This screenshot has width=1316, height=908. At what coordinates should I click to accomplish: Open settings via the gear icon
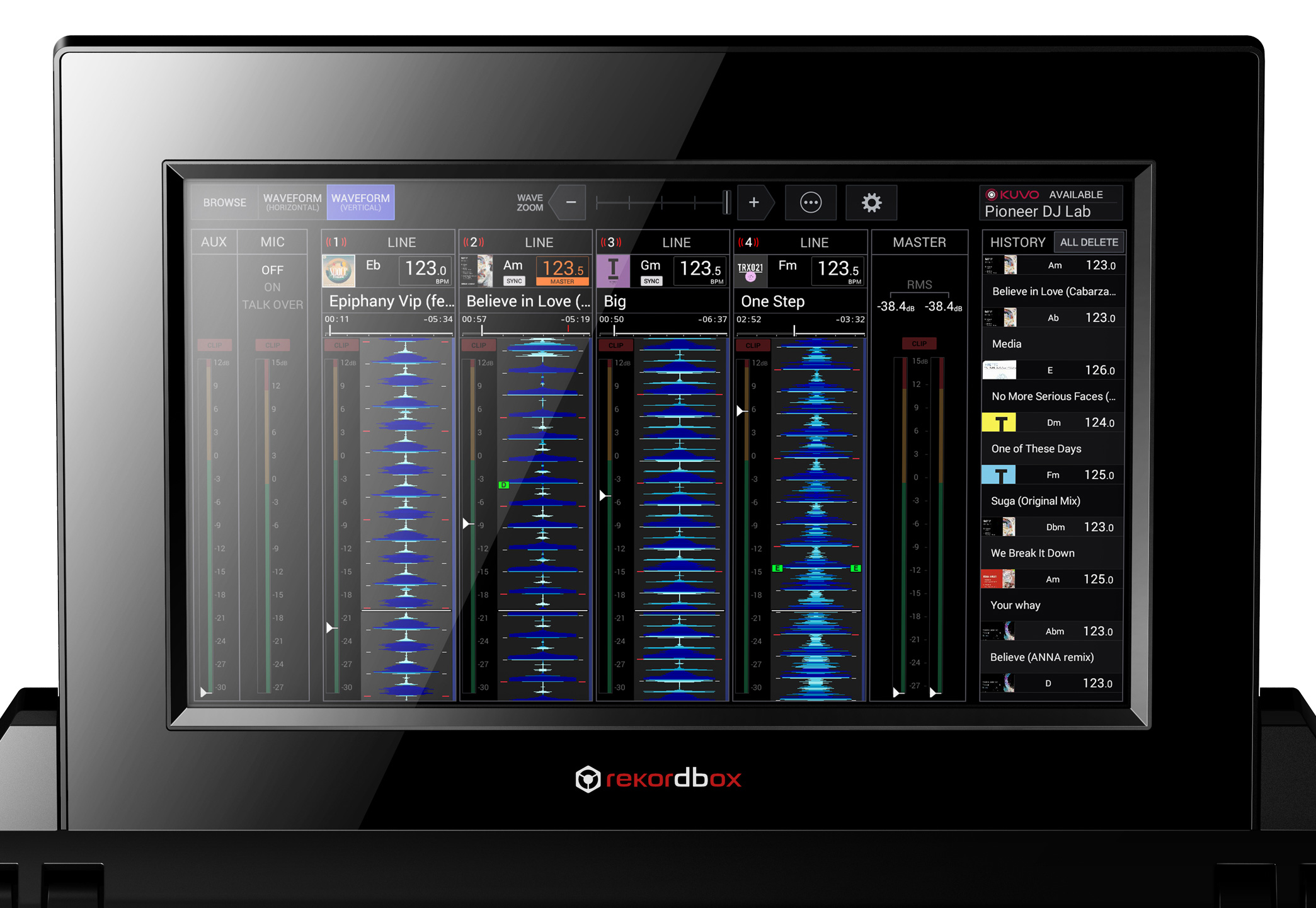pyautogui.click(x=871, y=202)
